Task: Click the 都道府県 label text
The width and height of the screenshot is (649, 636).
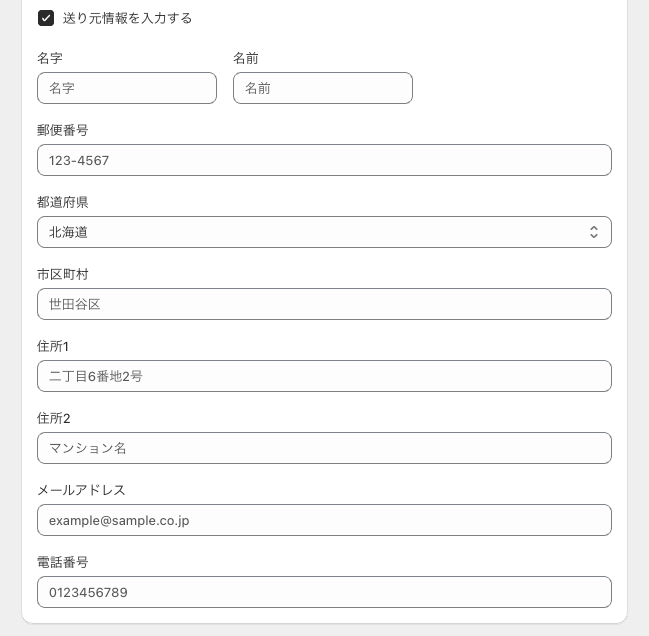Action: (63, 202)
